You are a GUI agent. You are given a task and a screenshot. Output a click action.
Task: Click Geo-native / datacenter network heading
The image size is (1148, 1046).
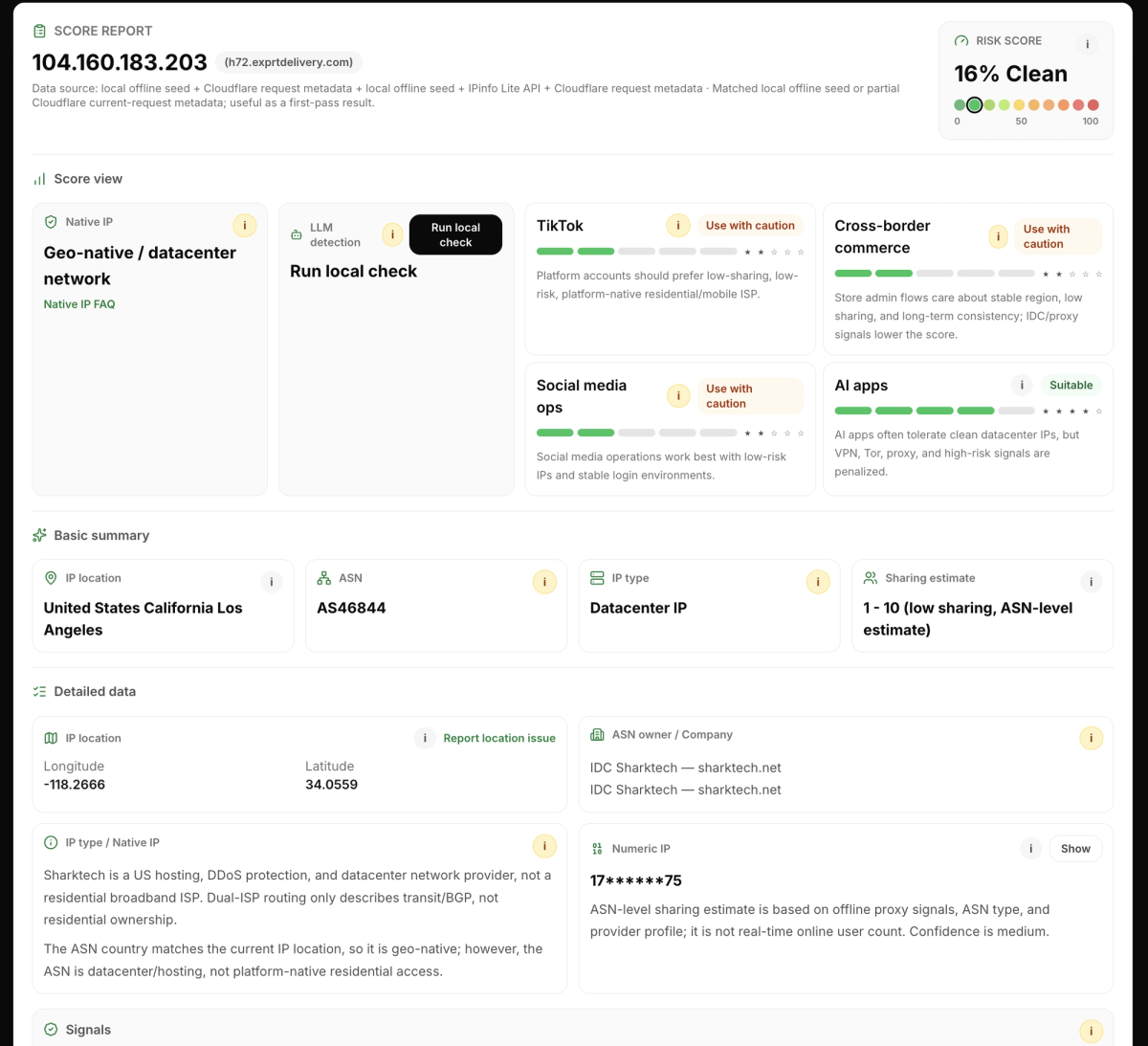tap(140, 266)
